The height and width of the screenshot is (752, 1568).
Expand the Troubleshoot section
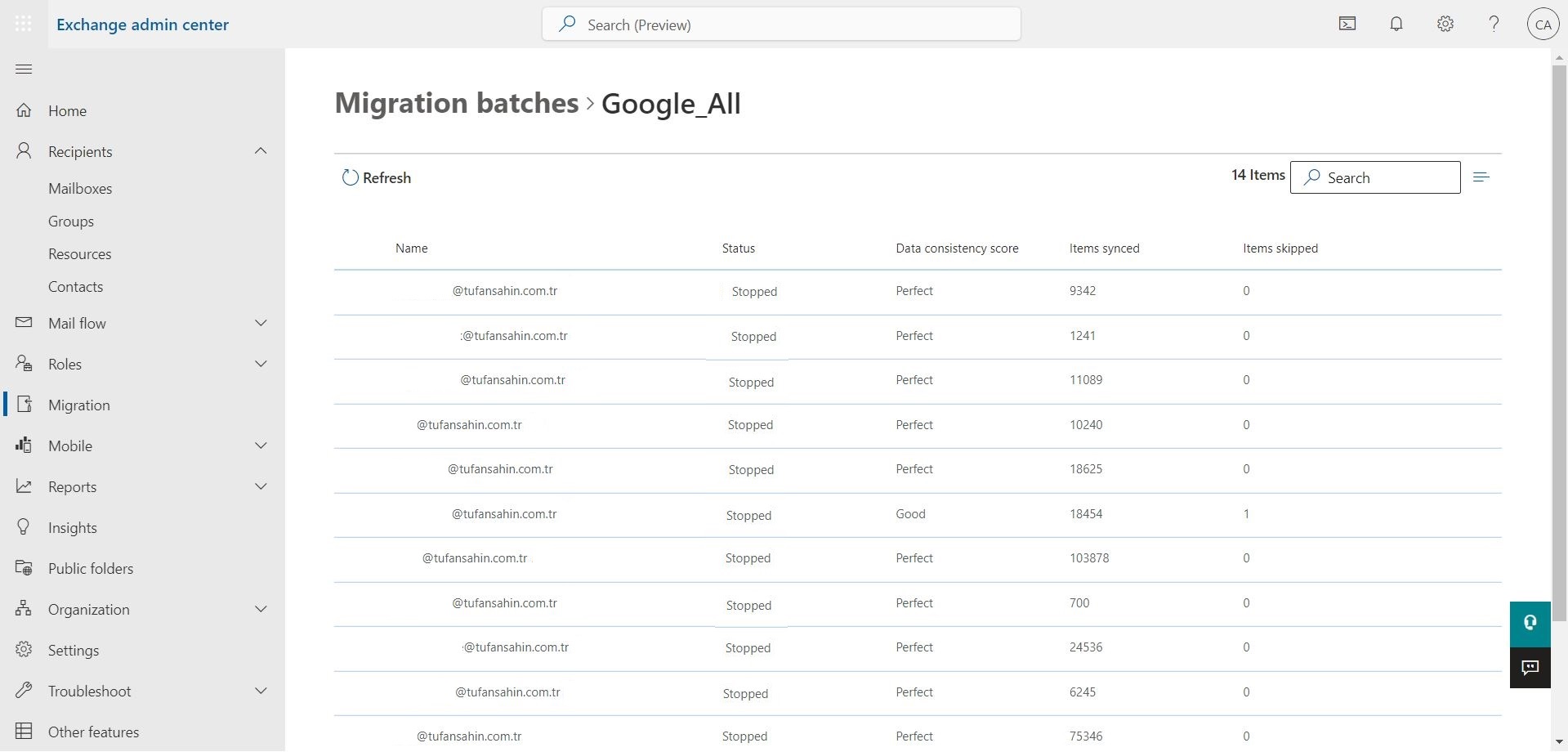coord(261,691)
